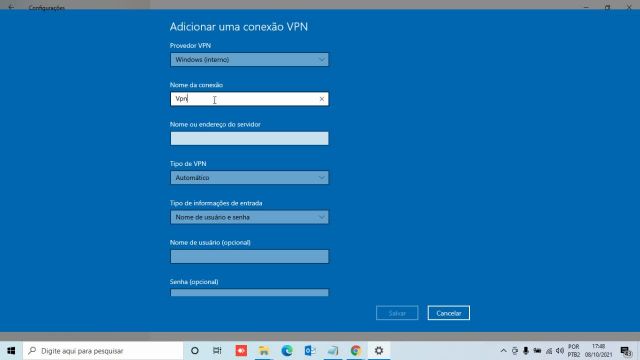Image resolution: width=640 pixels, height=360 pixels.
Task: Select the Settings gear on the taskbar
Action: (x=379, y=351)
